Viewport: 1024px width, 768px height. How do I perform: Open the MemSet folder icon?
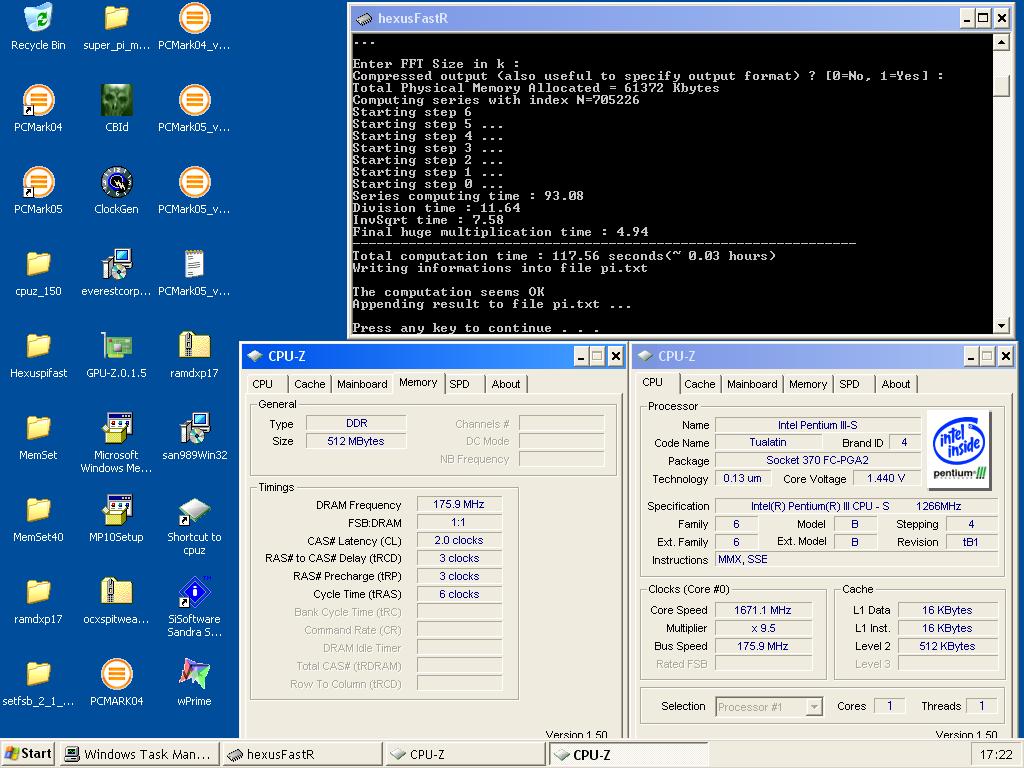(39, 428)
